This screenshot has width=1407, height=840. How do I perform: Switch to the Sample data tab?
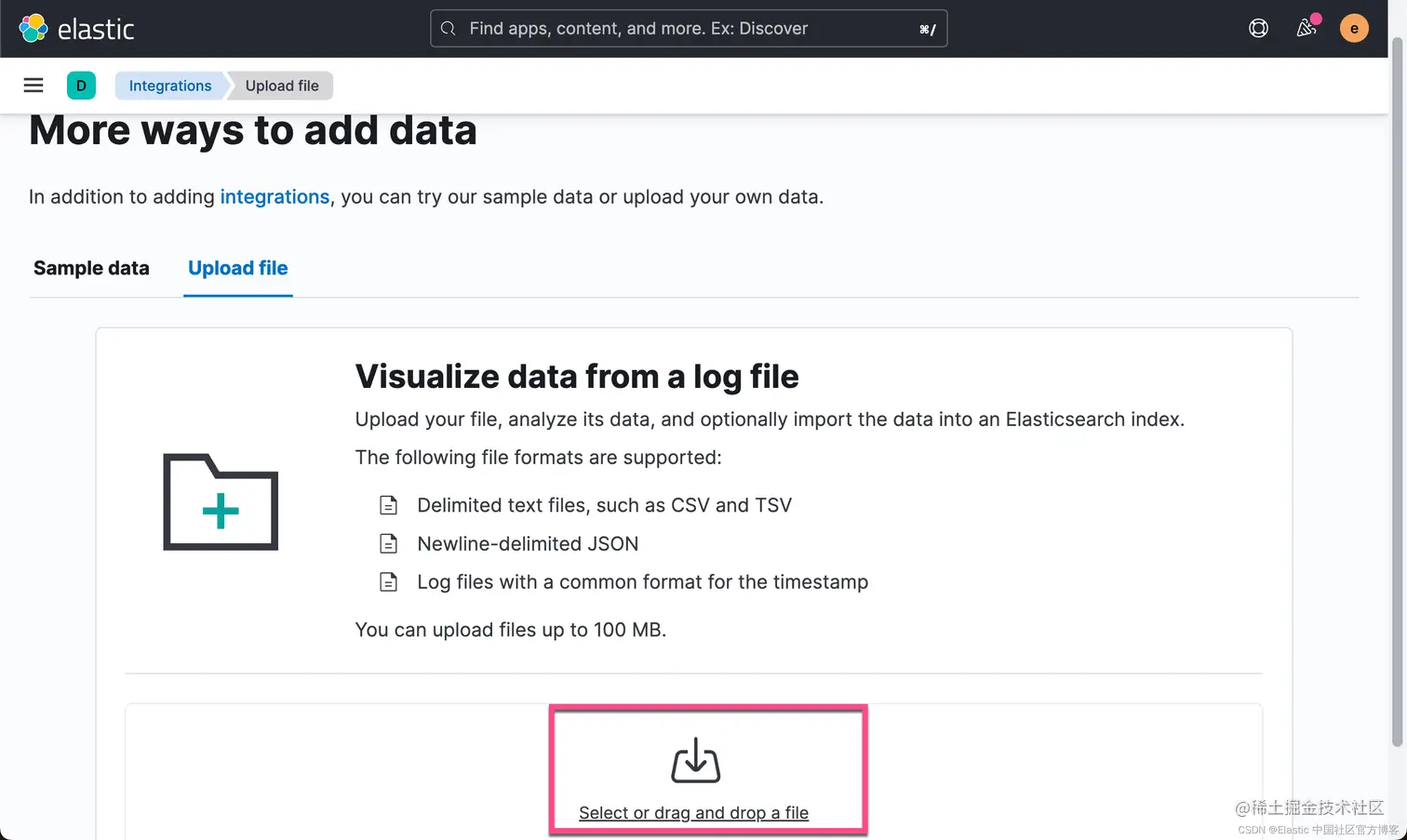[x=91, y=268]
